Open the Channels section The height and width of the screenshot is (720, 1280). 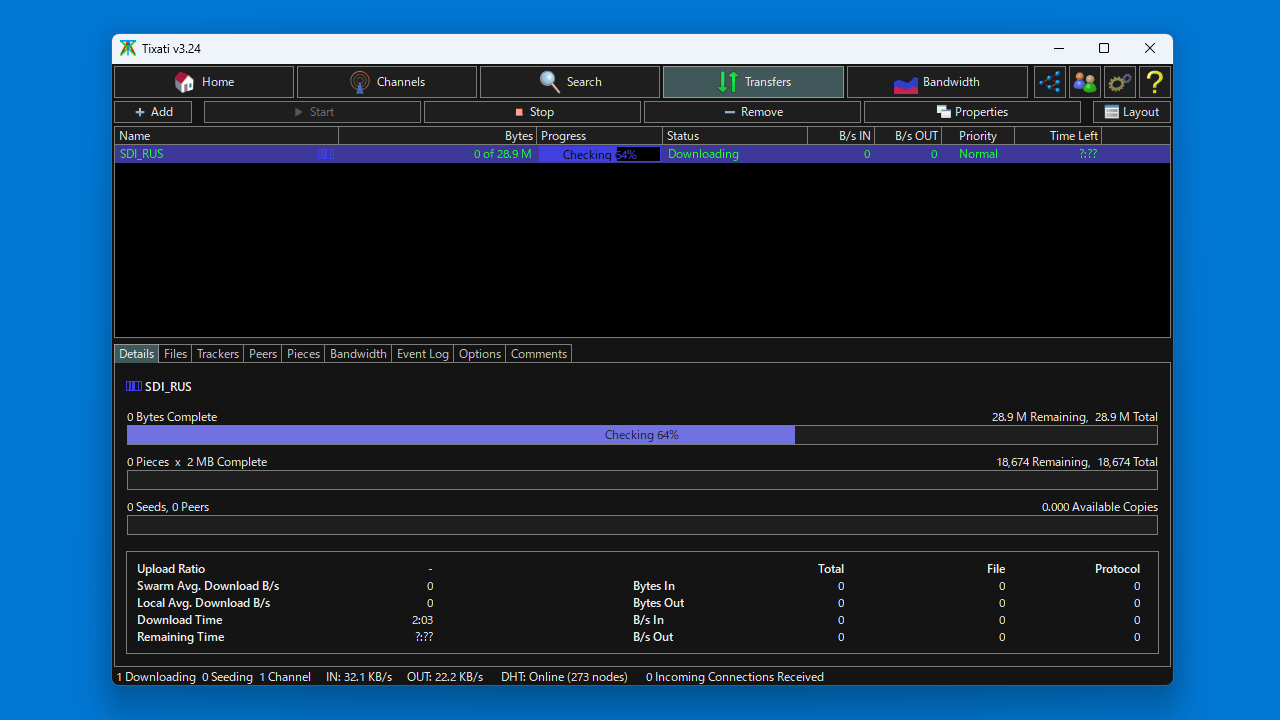[x=387, y=82]
